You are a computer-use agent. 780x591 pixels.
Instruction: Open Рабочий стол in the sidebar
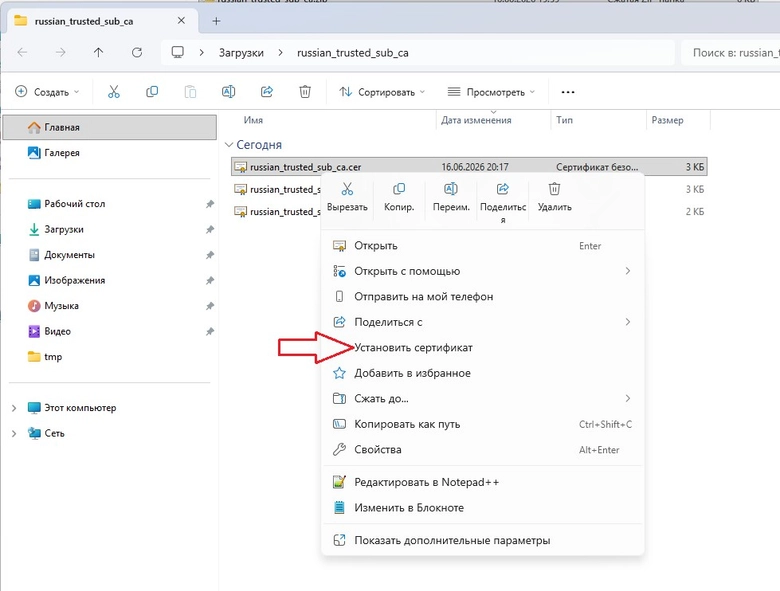pos(109,204)
